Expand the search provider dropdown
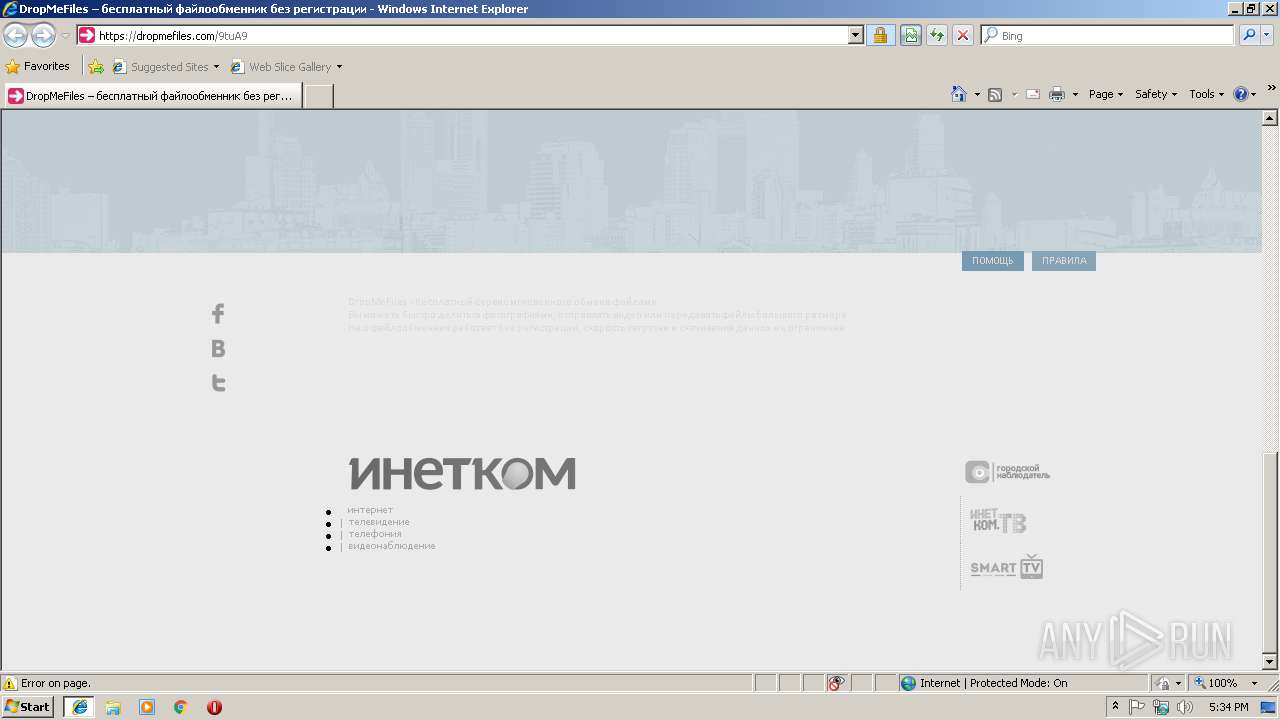The image size is (1280, 720). coord(1268,36)
